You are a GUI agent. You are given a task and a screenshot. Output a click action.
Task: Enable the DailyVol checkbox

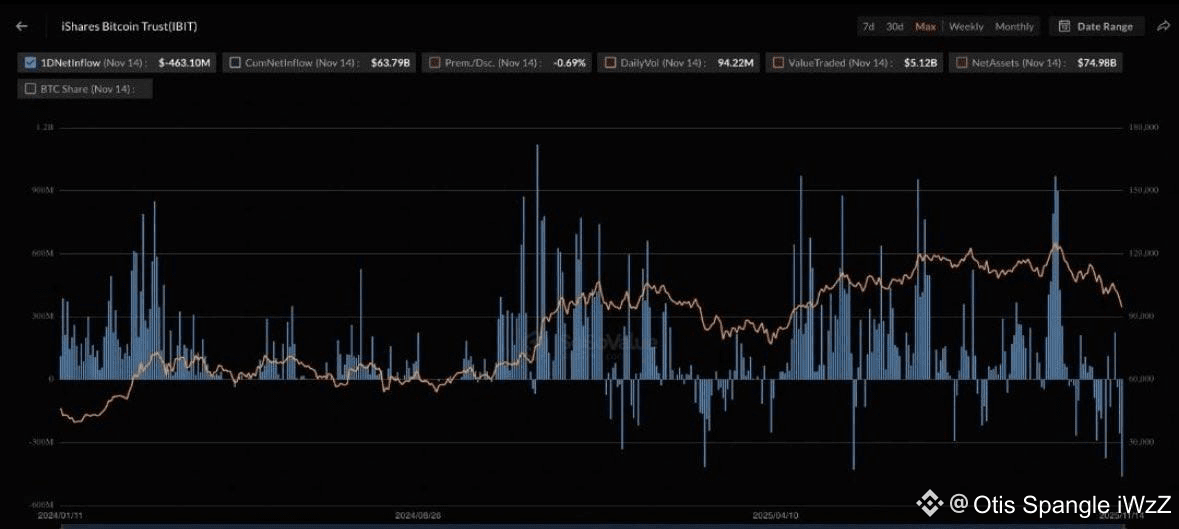pos(611,63)
